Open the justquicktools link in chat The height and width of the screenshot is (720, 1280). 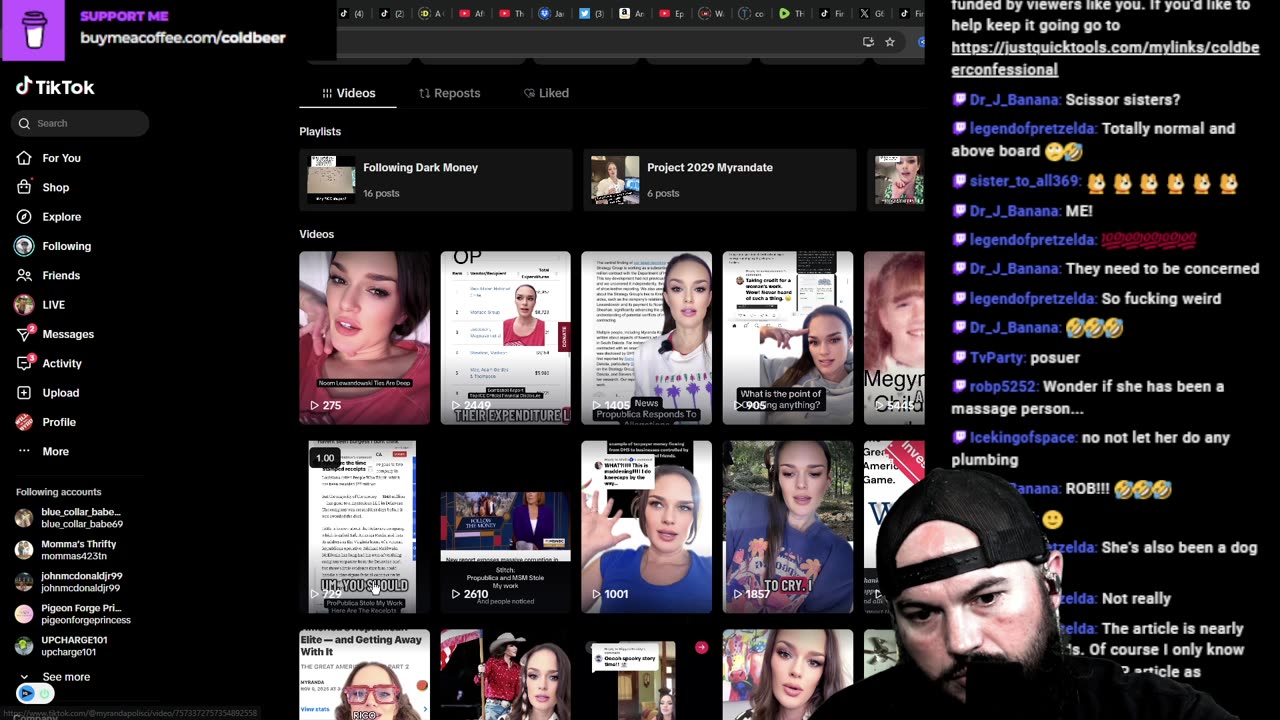point(1105,58)
